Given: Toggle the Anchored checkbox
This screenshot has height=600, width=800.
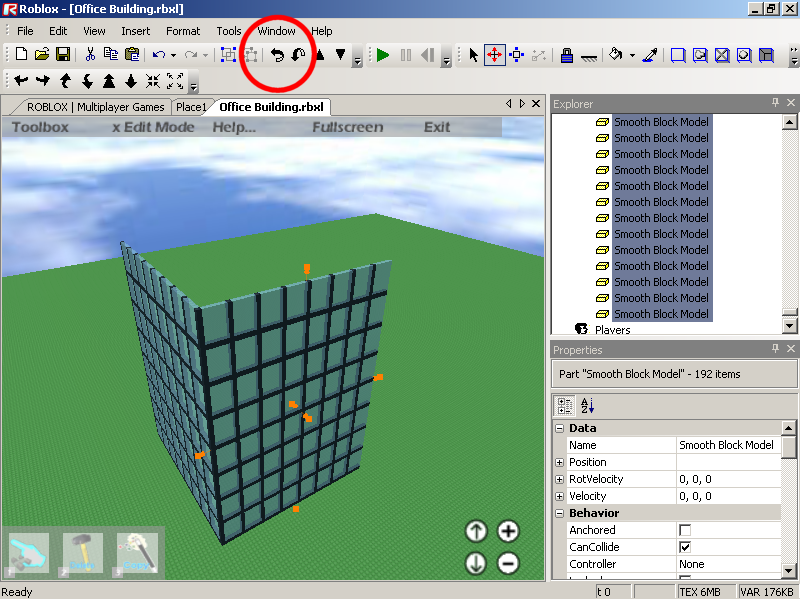Looking at the screenshot, I should [x=685, y=530].
